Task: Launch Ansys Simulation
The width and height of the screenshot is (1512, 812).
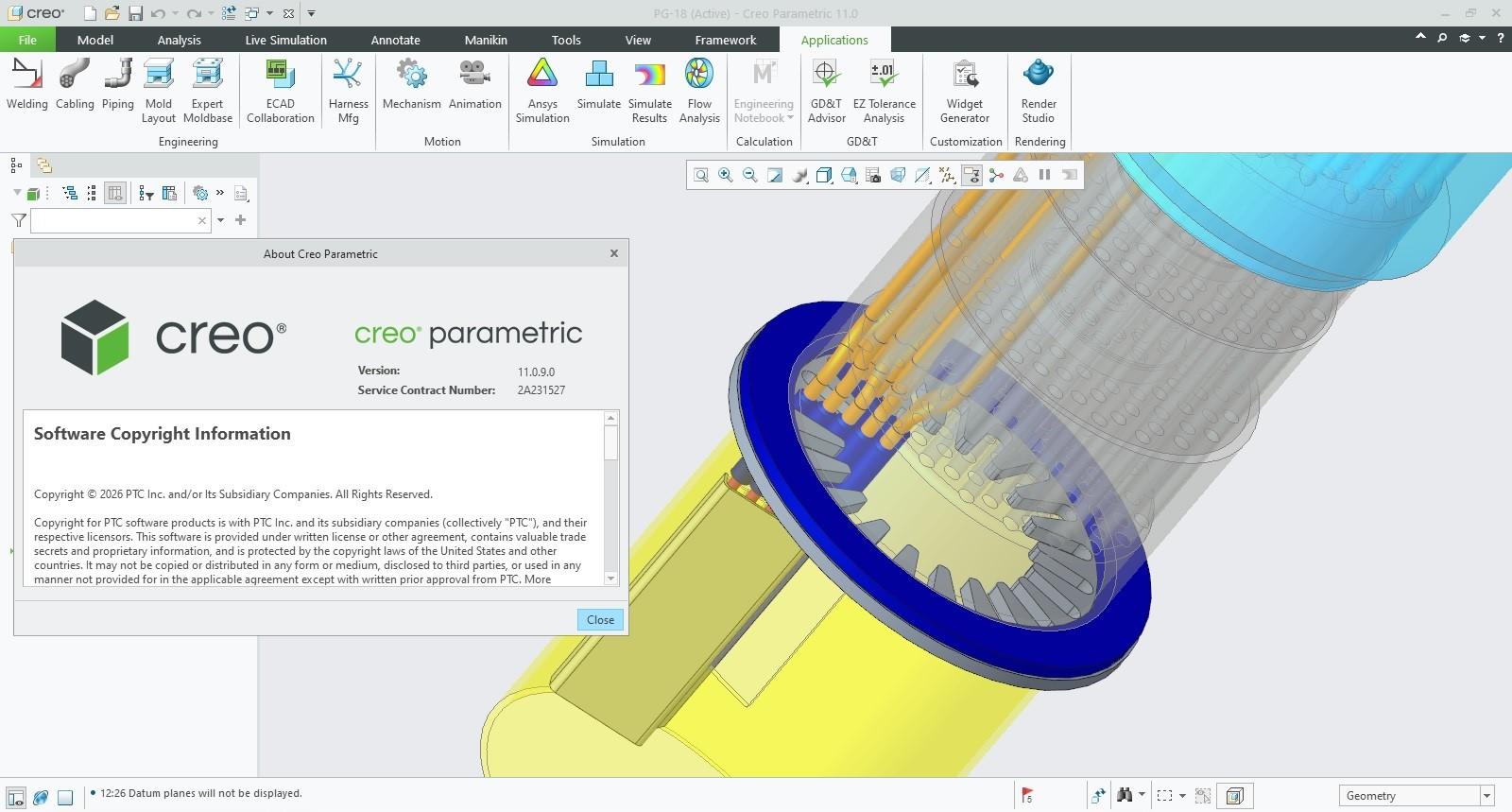Action: point(542,92)
